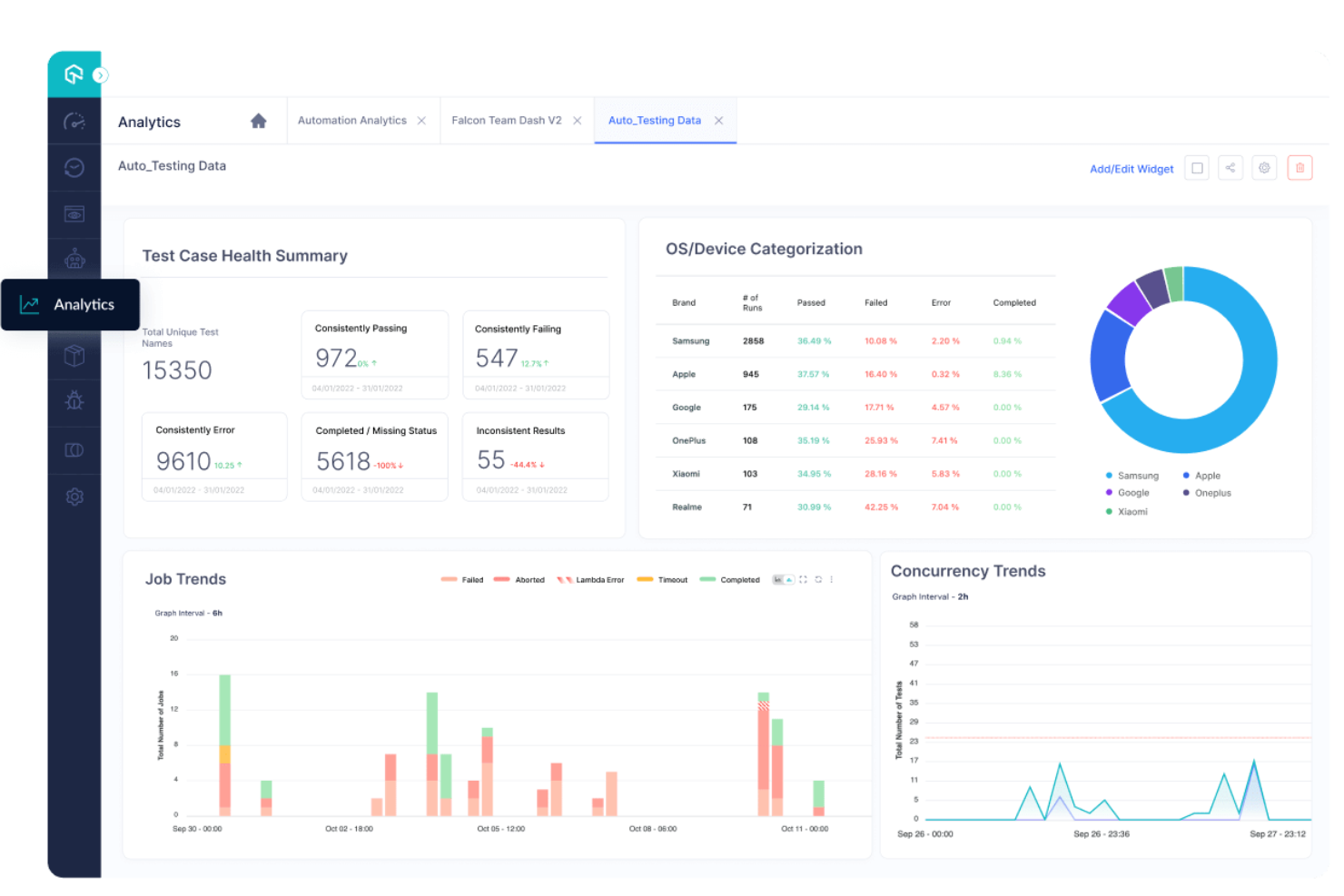This screenshot has height=896, width=1344.
Task: Click the LambdaTest logo in the sidebar
Action: [x=74, y=74]
